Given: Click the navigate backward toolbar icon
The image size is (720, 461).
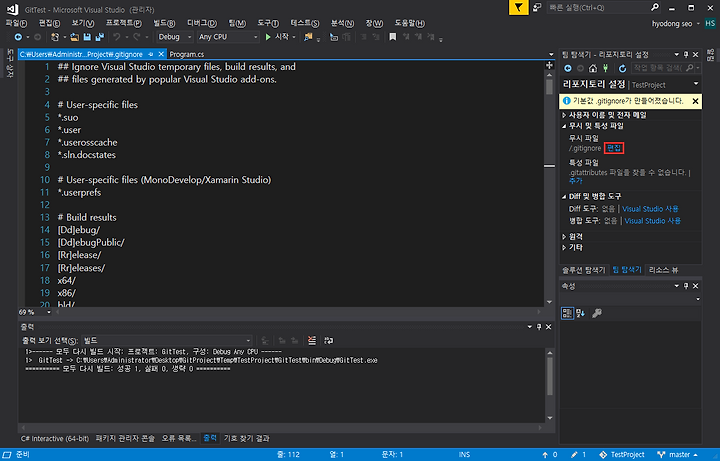Looking at the screenshot, I should point(18,37).
